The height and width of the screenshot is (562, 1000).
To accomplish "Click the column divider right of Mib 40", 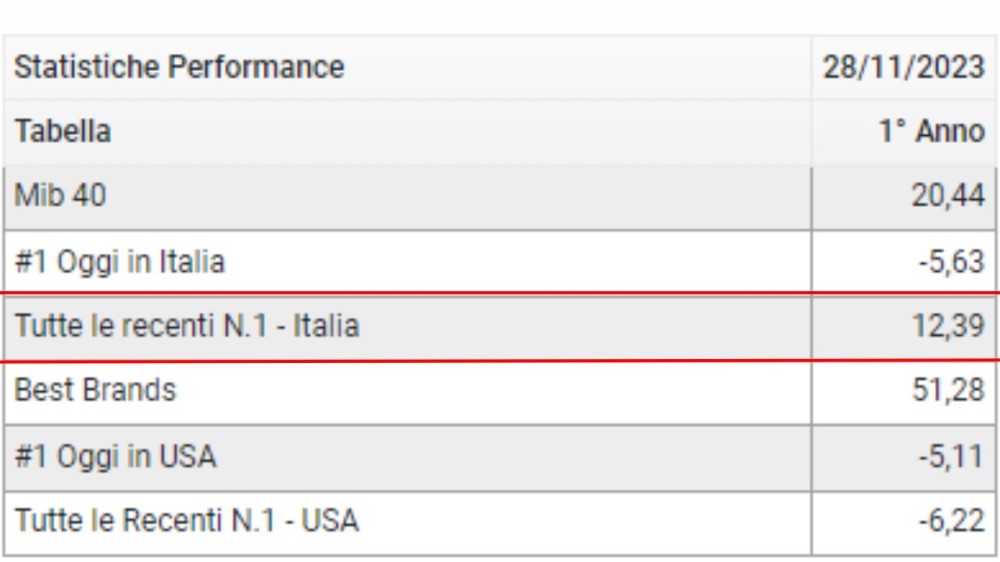I will pos(811,198).
